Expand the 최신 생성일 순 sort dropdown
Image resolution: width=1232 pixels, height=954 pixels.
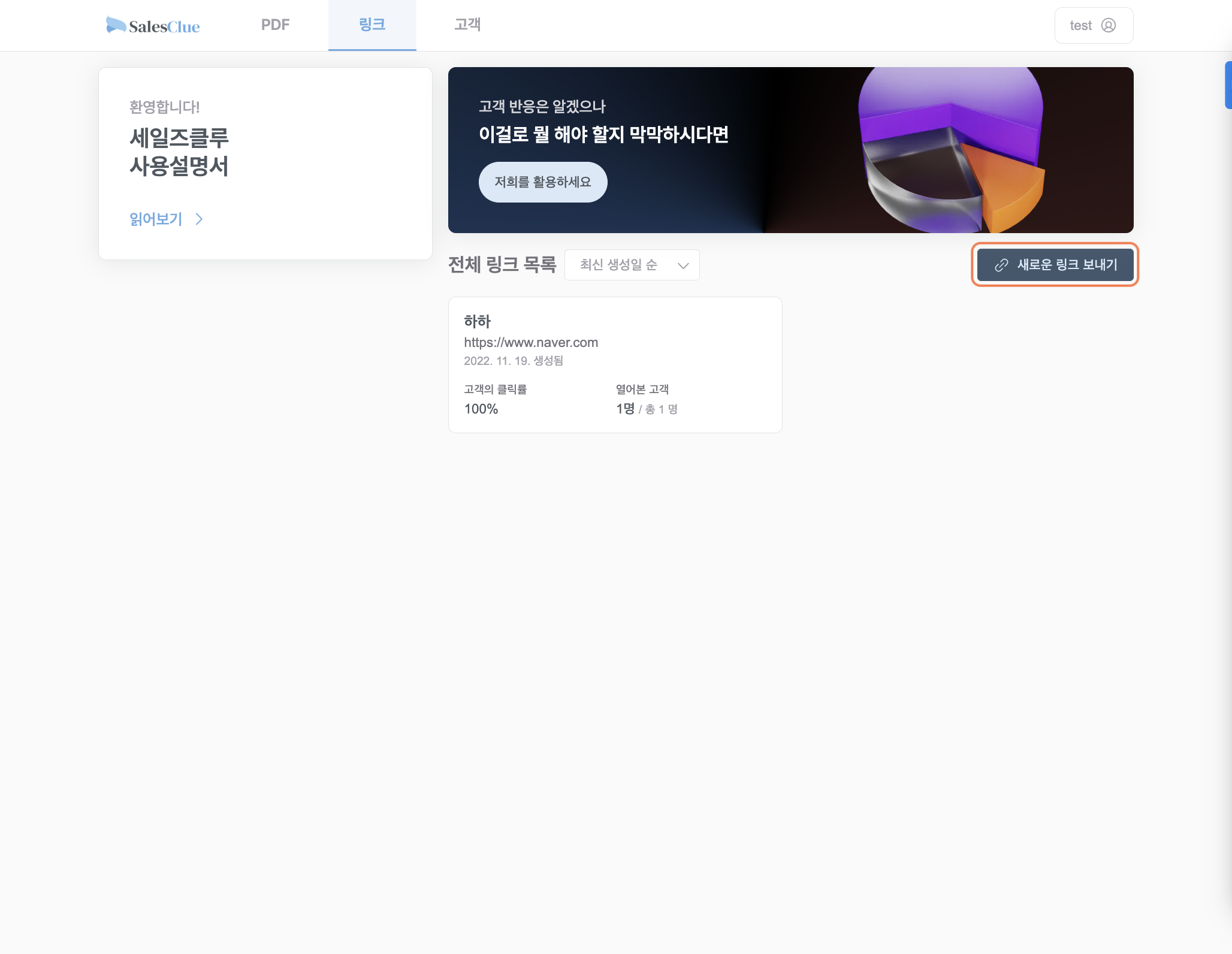[632, 265]
